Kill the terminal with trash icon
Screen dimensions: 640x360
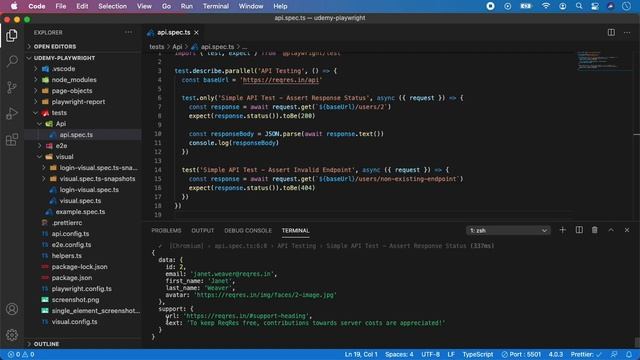point(595,230)
